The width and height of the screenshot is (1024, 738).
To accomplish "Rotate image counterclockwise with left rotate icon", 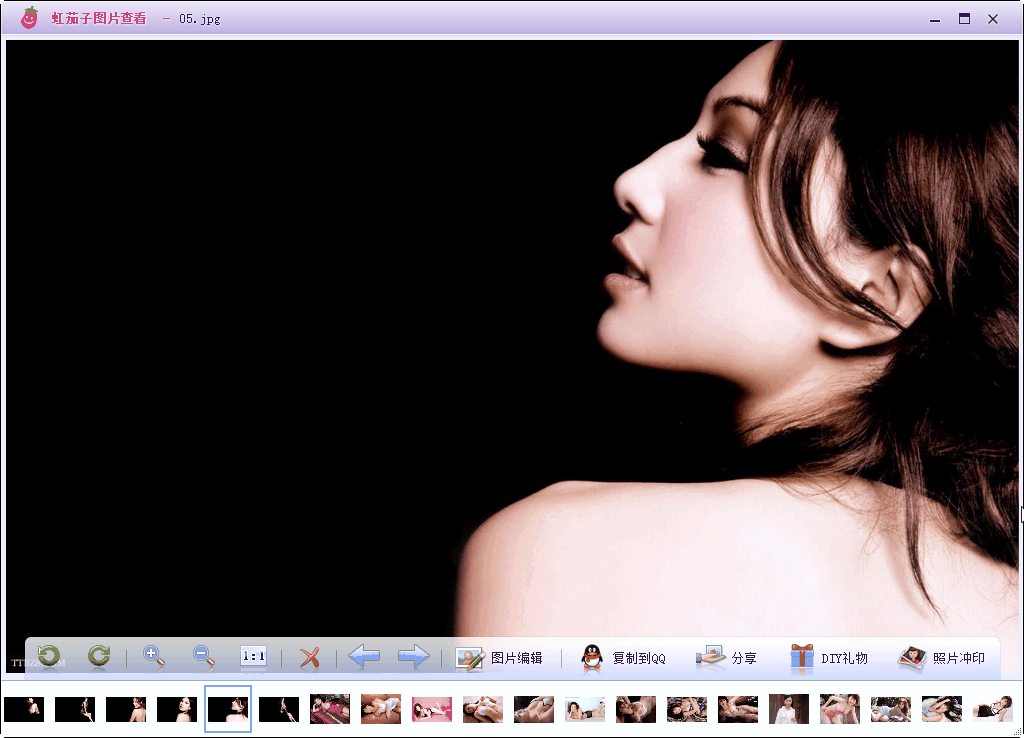I will click(48, 656).
